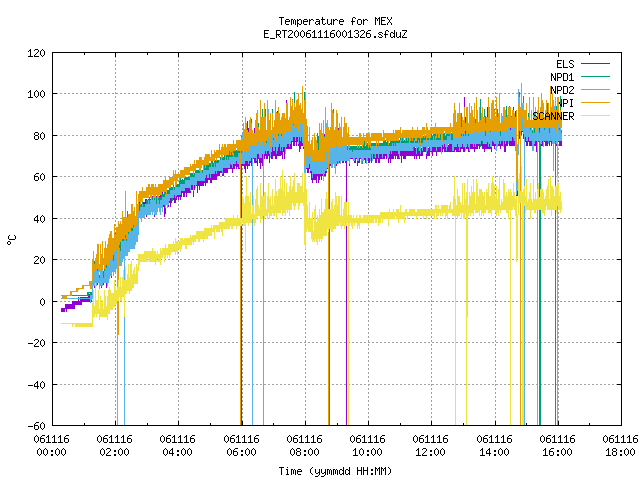Click the ELS legend label

click(565, 64)
